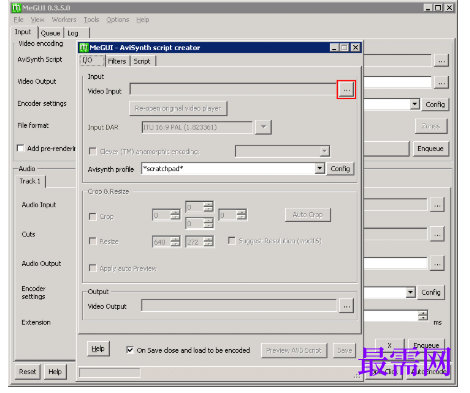Viewport: 470px width, 393px height.
Task: Click the audio X button in main window
Action: (x=389, y=345)
